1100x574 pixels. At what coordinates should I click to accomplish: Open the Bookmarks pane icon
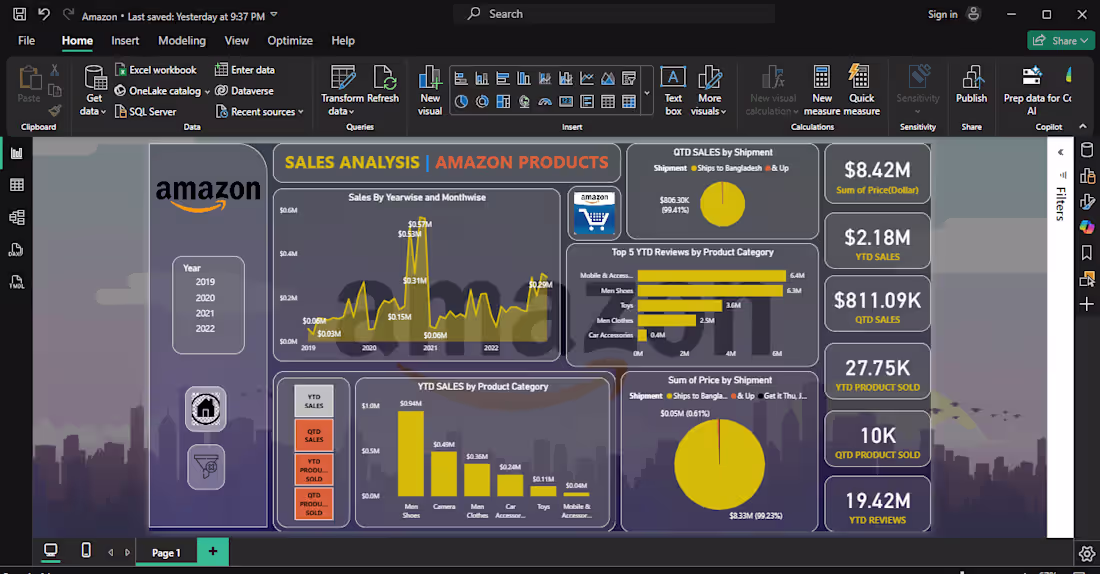[1087, 253]
